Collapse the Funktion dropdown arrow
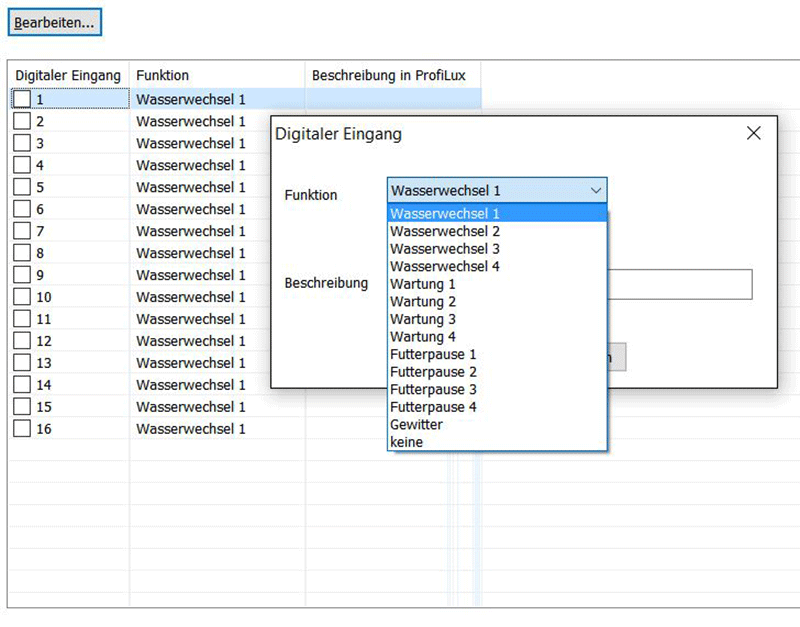The height and width of the screenshot is (627, 800). pos(597,190)
